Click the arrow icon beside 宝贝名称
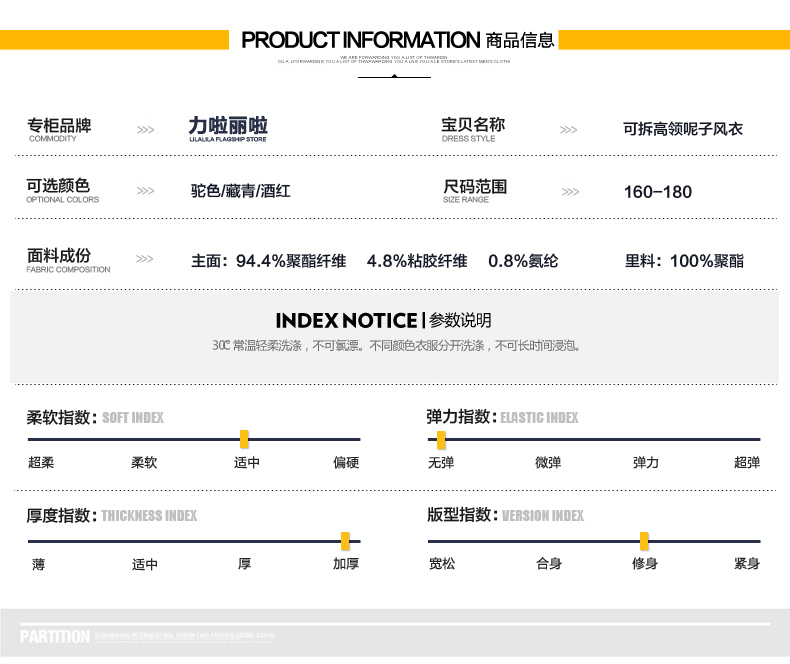This screenshot has width=790, height=664. point(568,130)
